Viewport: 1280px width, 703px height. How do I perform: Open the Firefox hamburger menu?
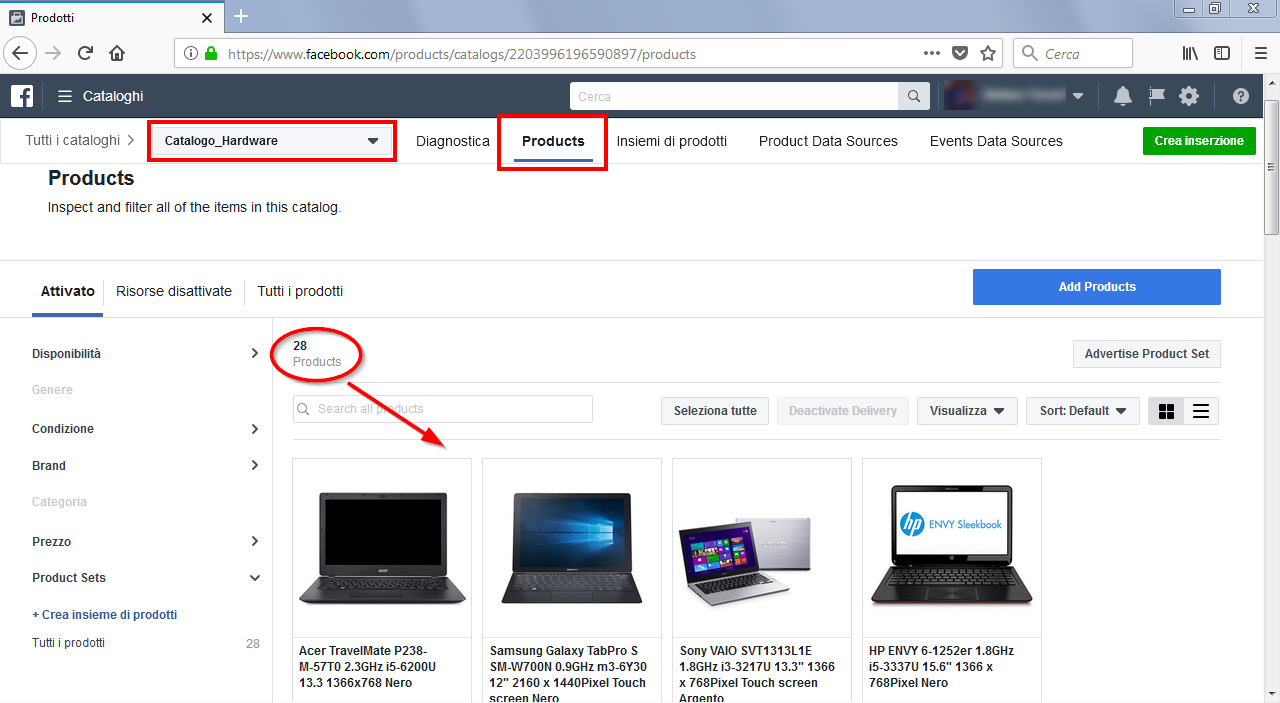click(1260, 53)
